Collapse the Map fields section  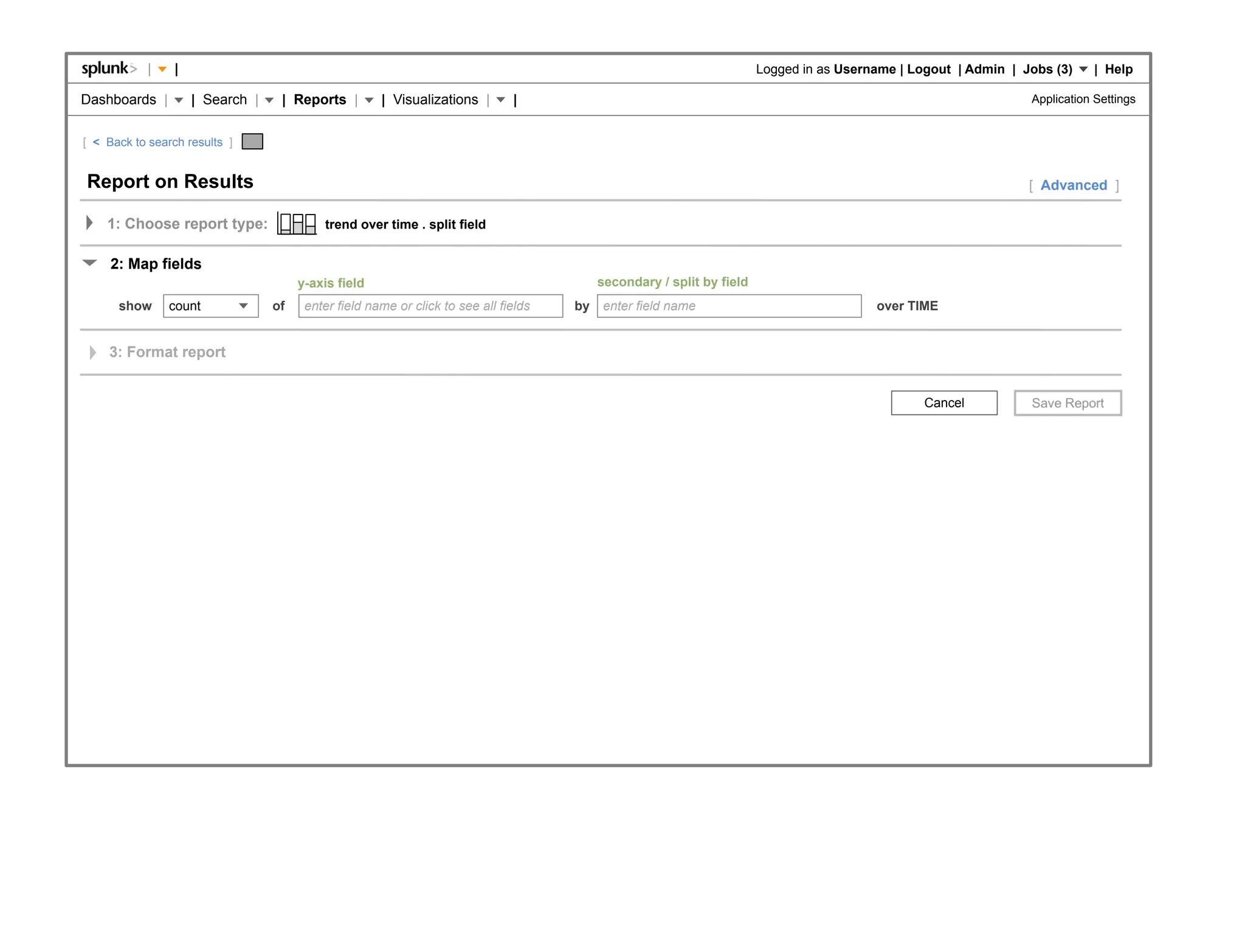click(90, 263)
